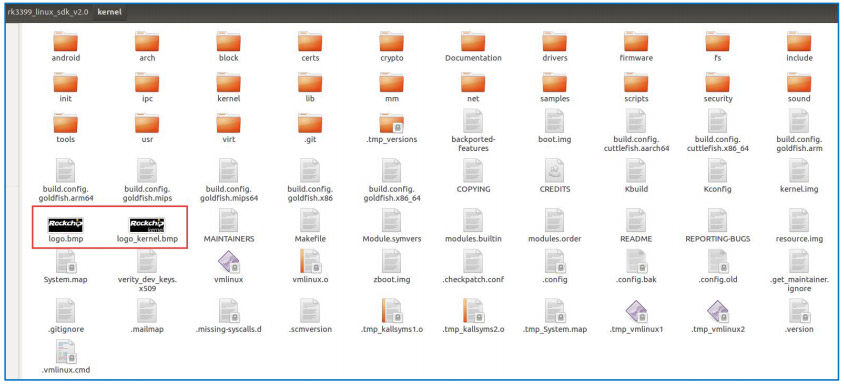Select build.config.cuttlefish.x86_64 file
This screenshot has width=844, height=384.
(718, 121)
